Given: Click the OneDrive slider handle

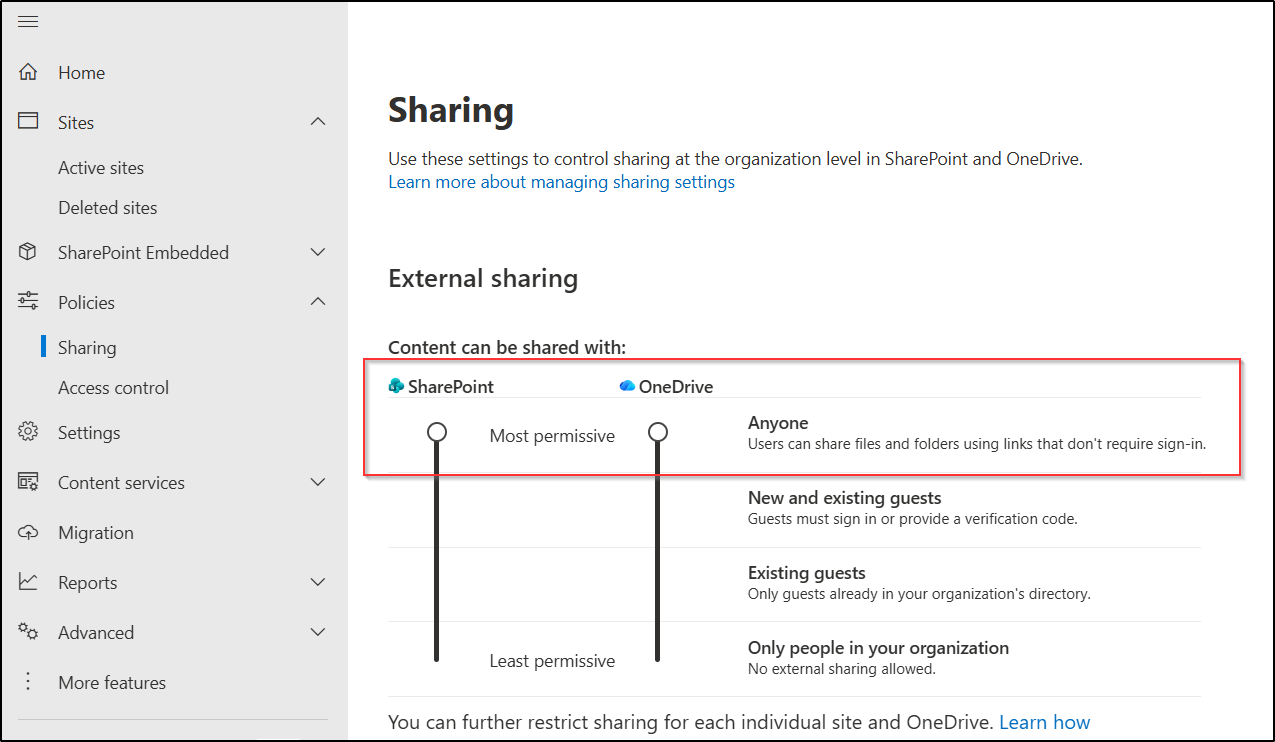Looking at the screenshot, I should (657, 432).
